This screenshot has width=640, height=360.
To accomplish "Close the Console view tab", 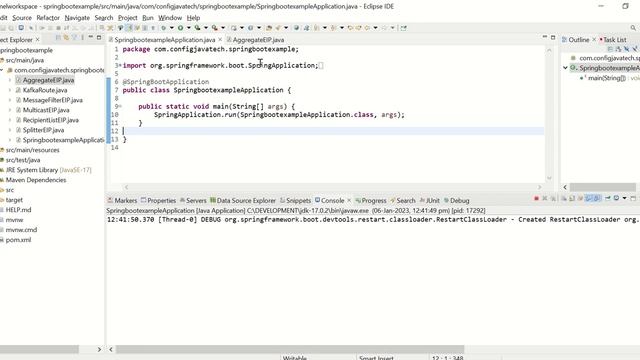I will click(x=349, y=200).
